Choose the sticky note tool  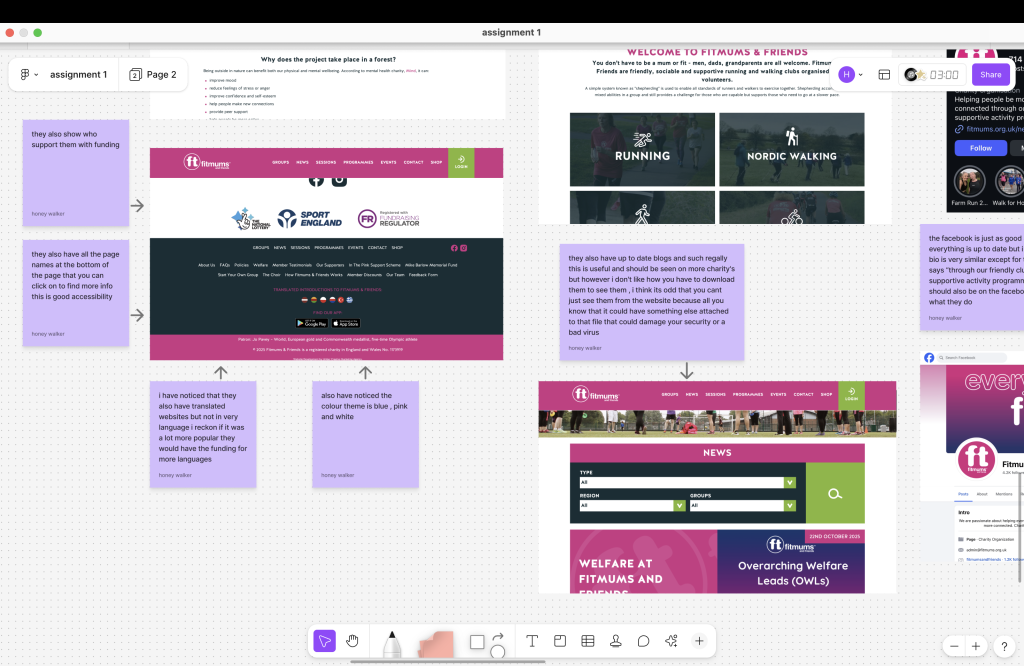pyautogui.click(x=436, y=643)
